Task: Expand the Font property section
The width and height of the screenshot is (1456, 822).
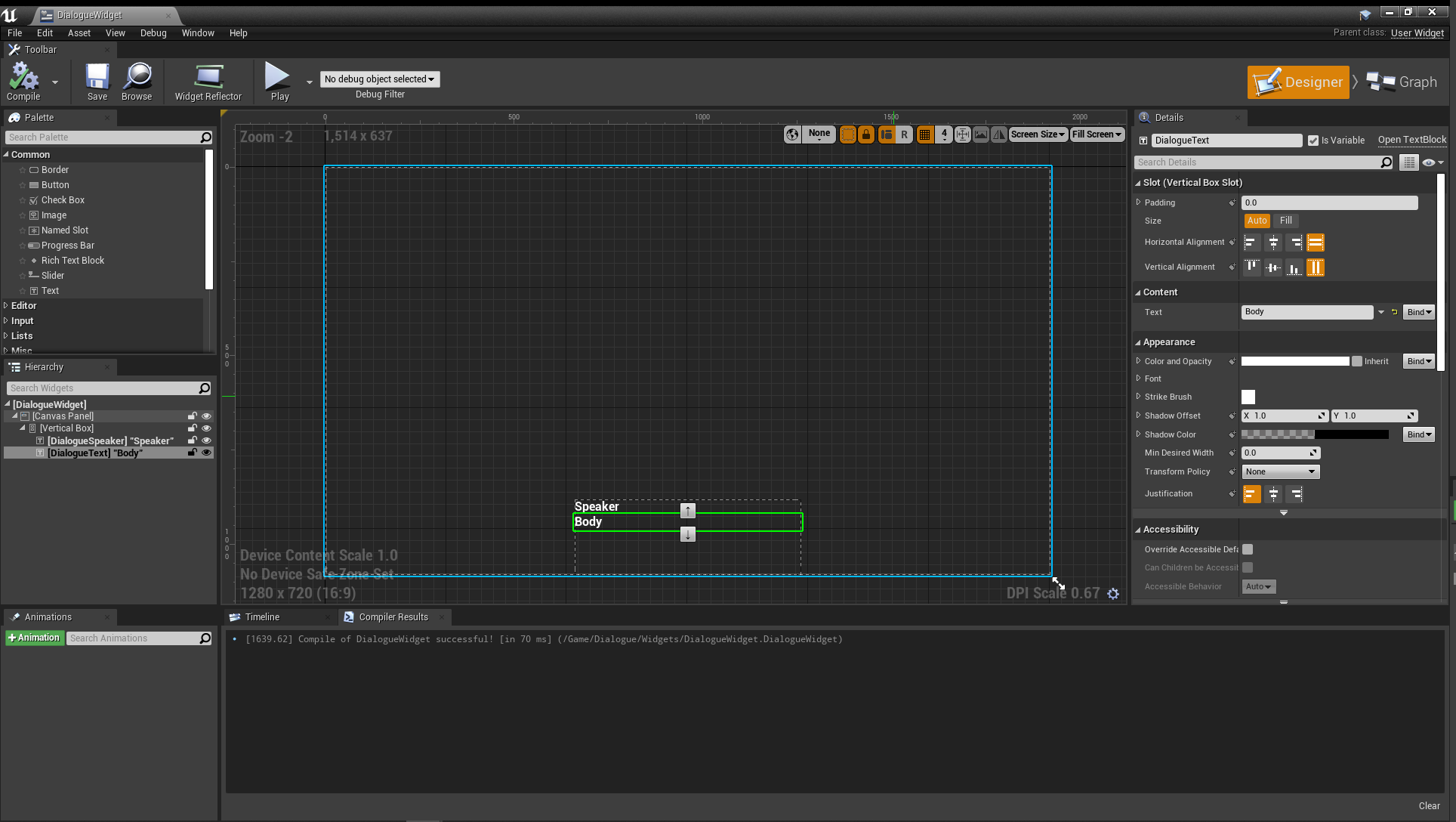Action: click(x=1139, y=379)
